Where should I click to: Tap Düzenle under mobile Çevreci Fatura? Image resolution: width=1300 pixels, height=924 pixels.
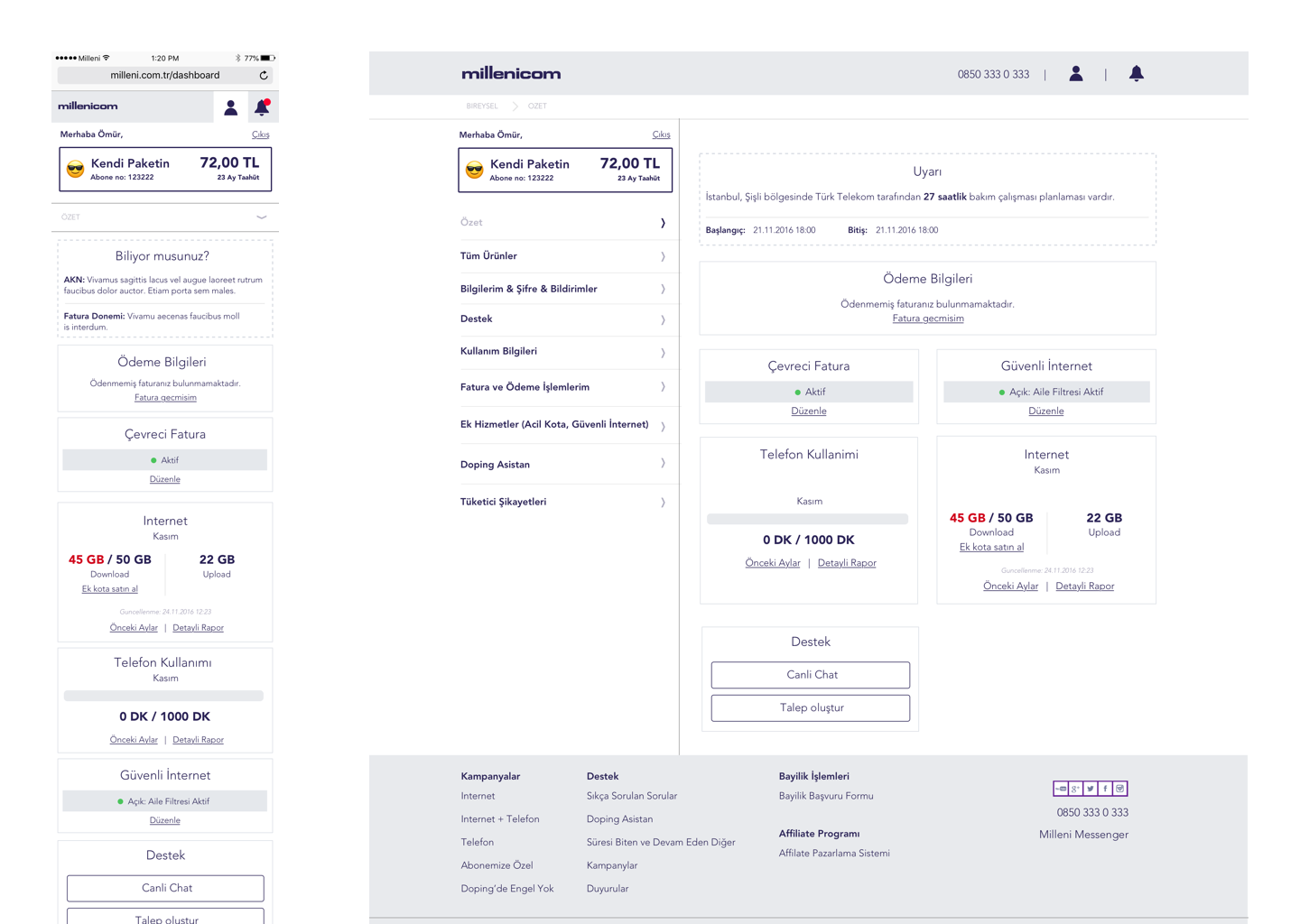[x=165, y=479]
